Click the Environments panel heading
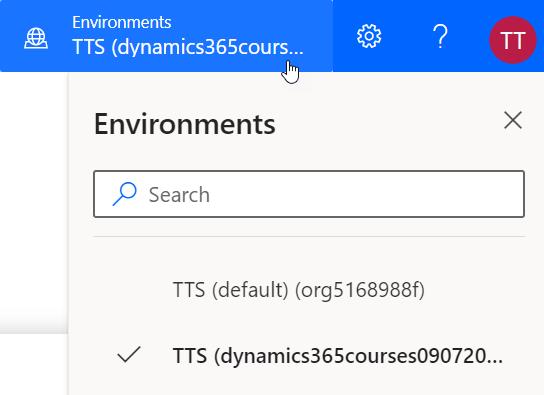 185,124
